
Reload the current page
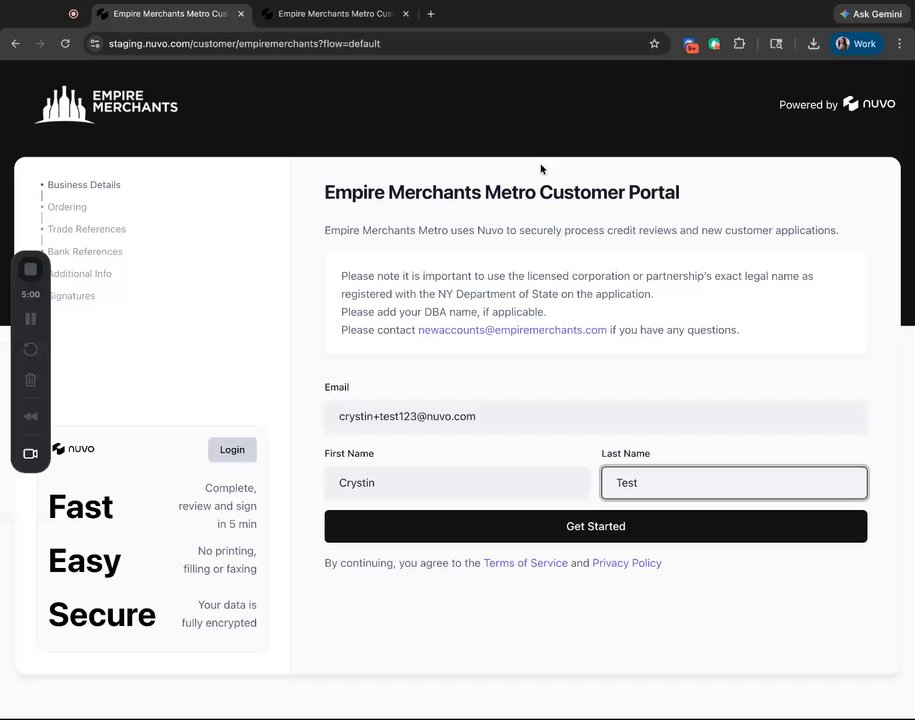point(65,44)
